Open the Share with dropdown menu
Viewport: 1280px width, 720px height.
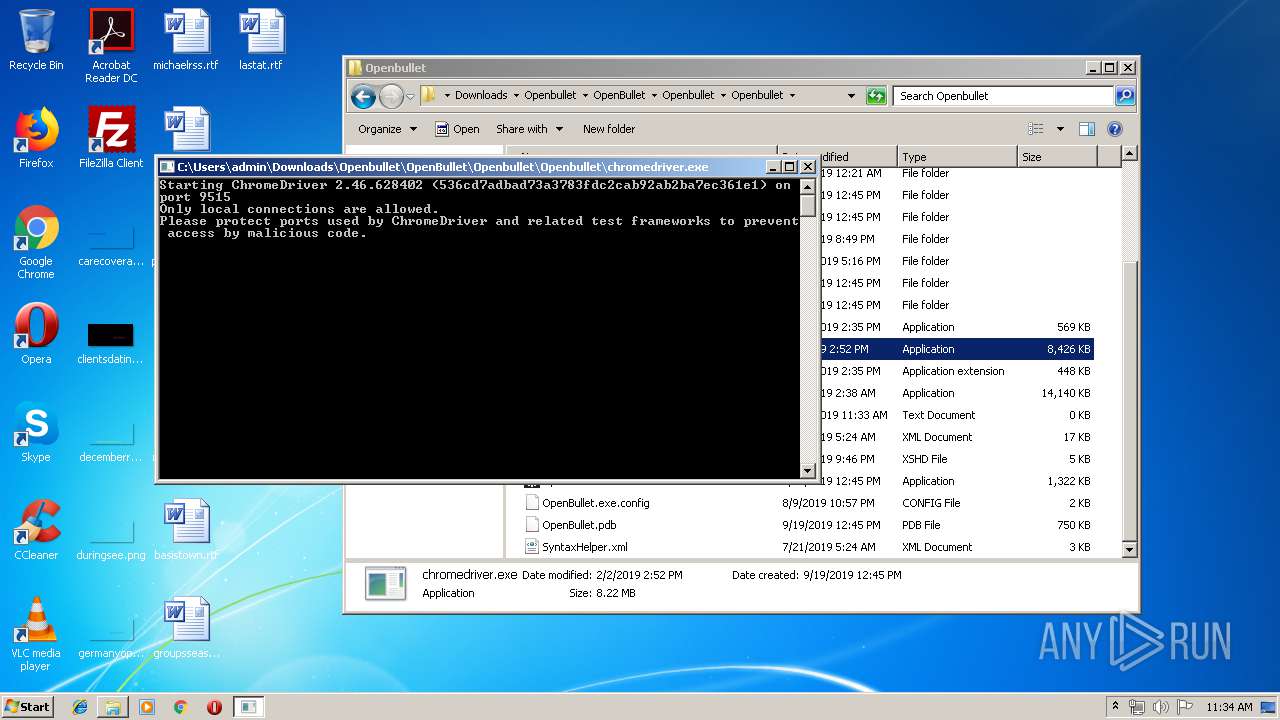[530, 129]
